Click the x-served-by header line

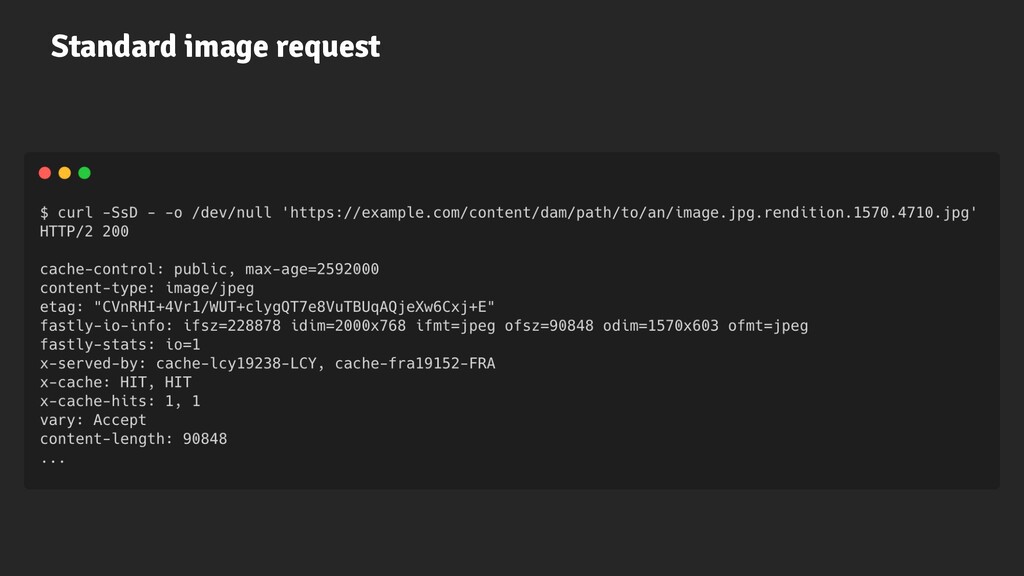coord(268,364)
